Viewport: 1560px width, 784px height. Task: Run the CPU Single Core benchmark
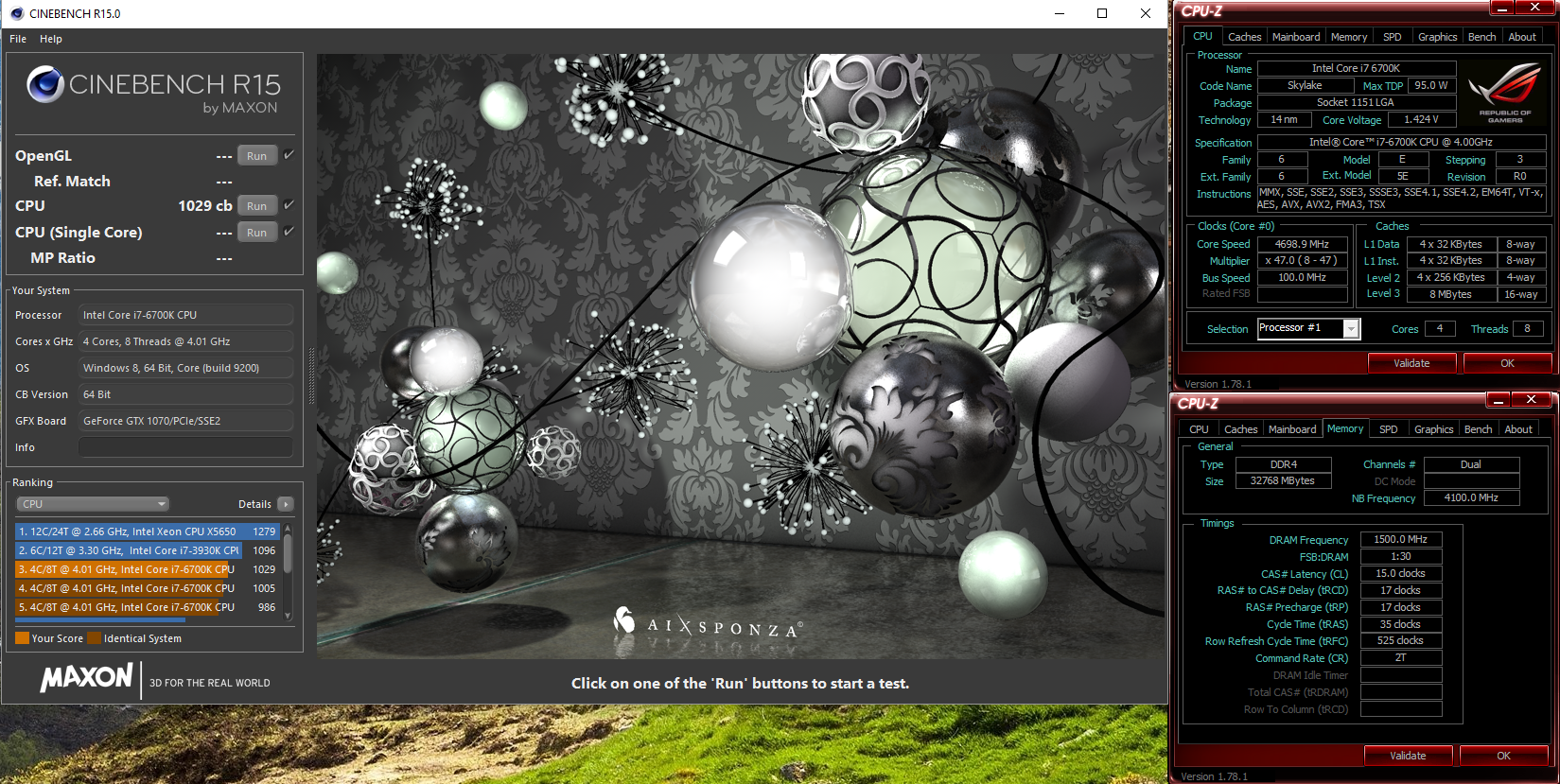coord(257,233)
